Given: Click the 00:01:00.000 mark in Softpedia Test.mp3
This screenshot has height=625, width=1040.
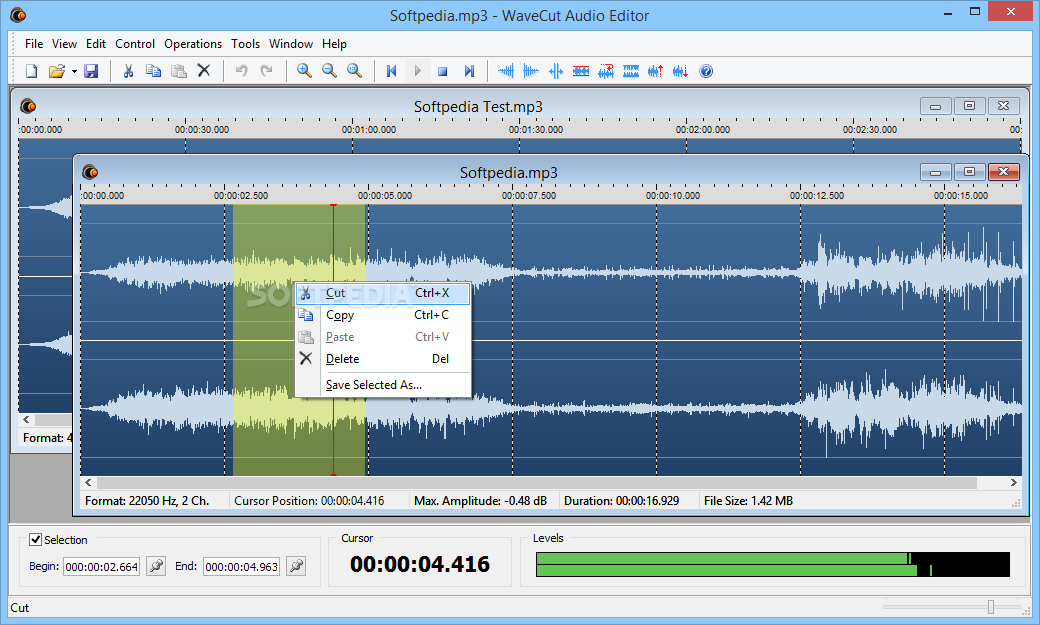Looking at the screenshot, I should (369, 129).
